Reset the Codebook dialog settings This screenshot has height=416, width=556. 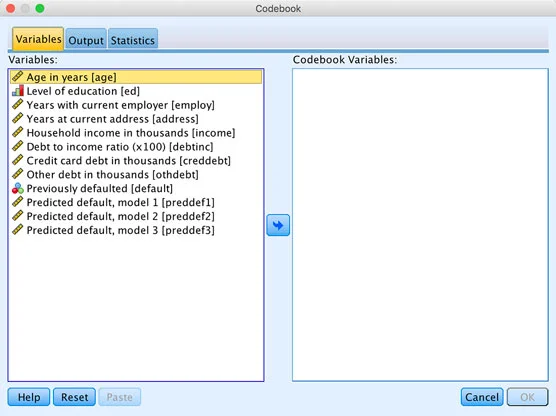click(74, 397)
